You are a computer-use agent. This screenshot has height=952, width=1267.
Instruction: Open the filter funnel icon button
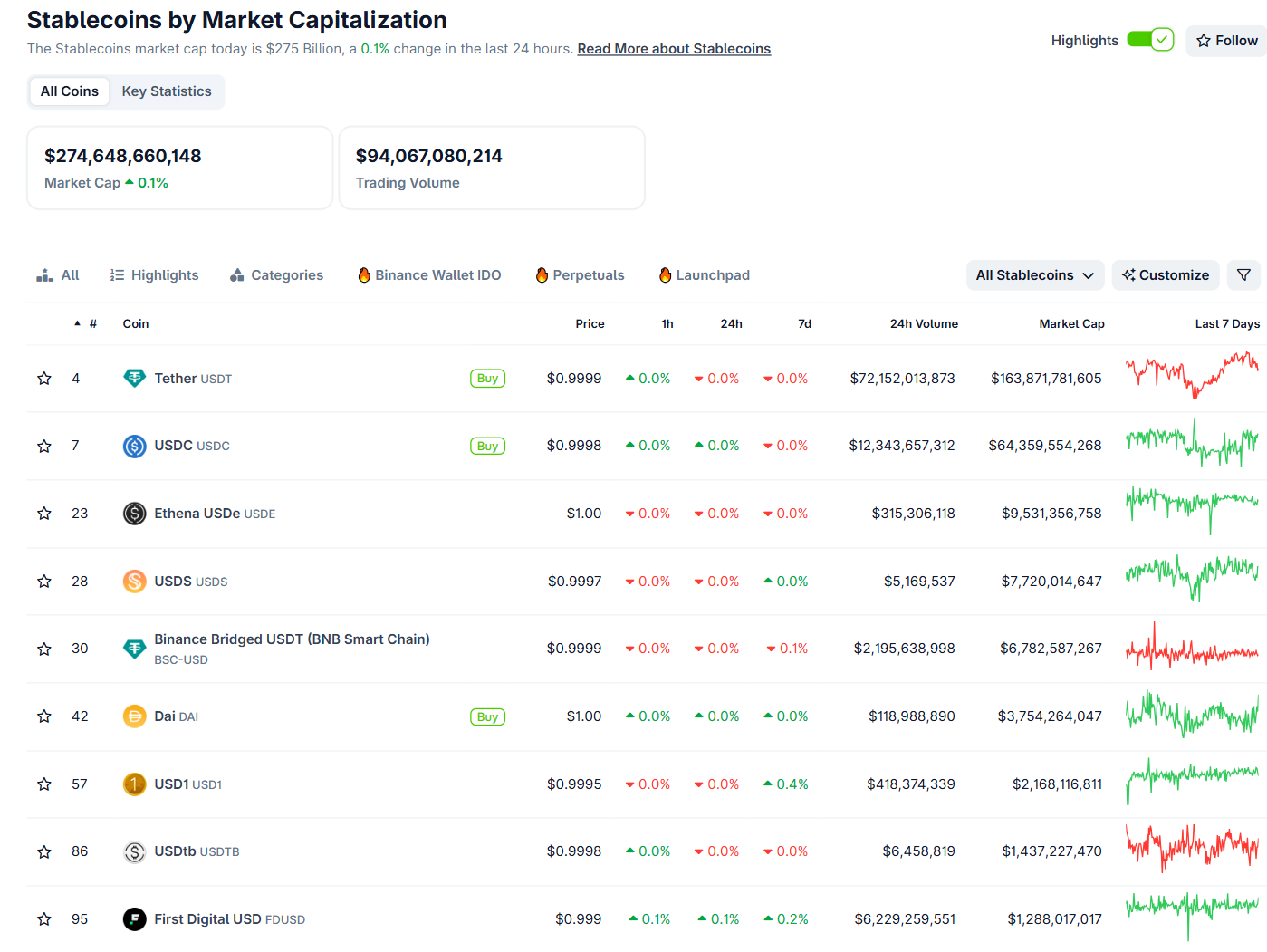[1243, 275]
